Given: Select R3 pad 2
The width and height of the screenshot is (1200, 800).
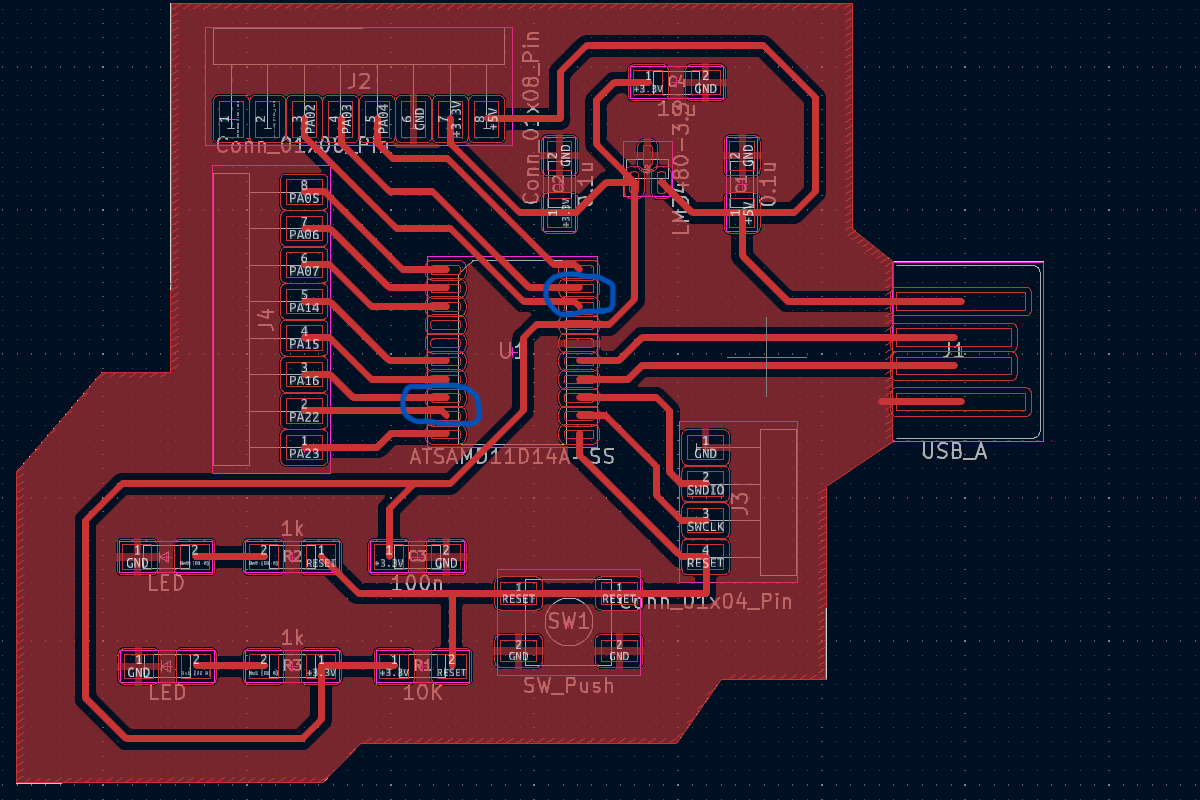Looking at the screenshot, I should point(264,666).
